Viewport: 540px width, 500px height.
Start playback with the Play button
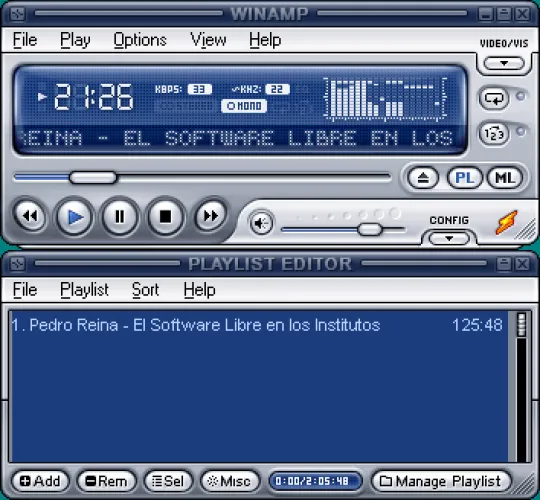click(75, 217)
